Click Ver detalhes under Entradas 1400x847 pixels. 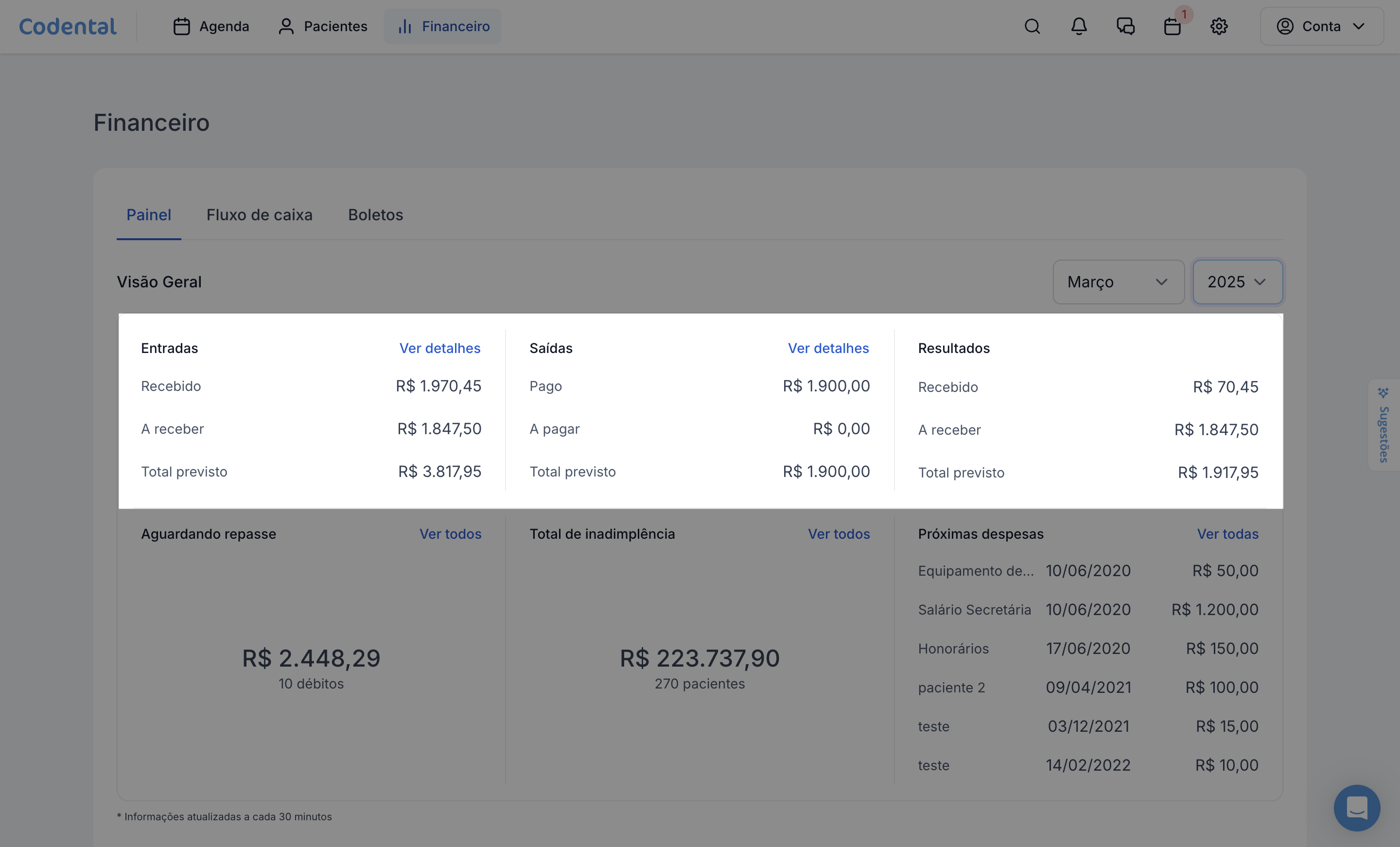tap(439, 348)
